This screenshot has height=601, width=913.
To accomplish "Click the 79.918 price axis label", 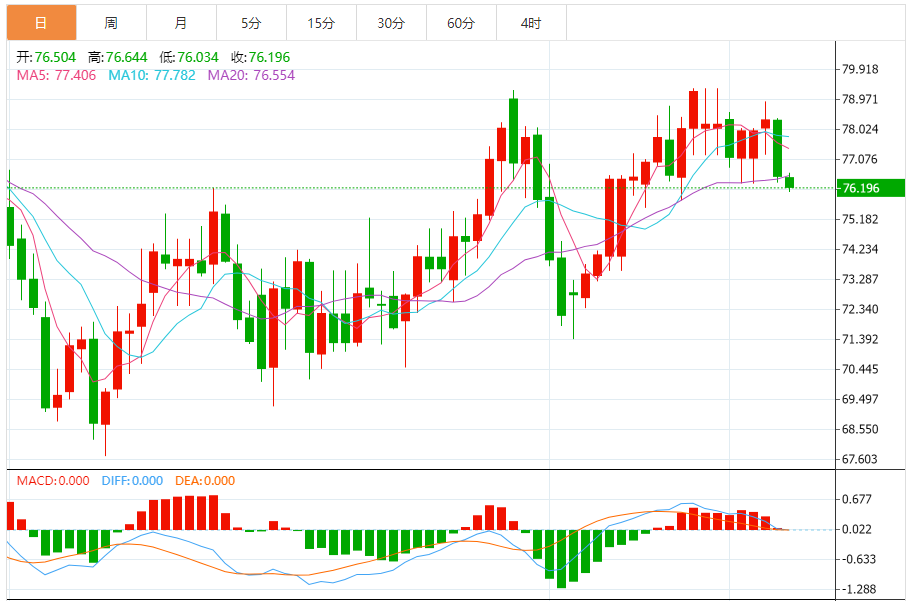I will tap(860, 69).
